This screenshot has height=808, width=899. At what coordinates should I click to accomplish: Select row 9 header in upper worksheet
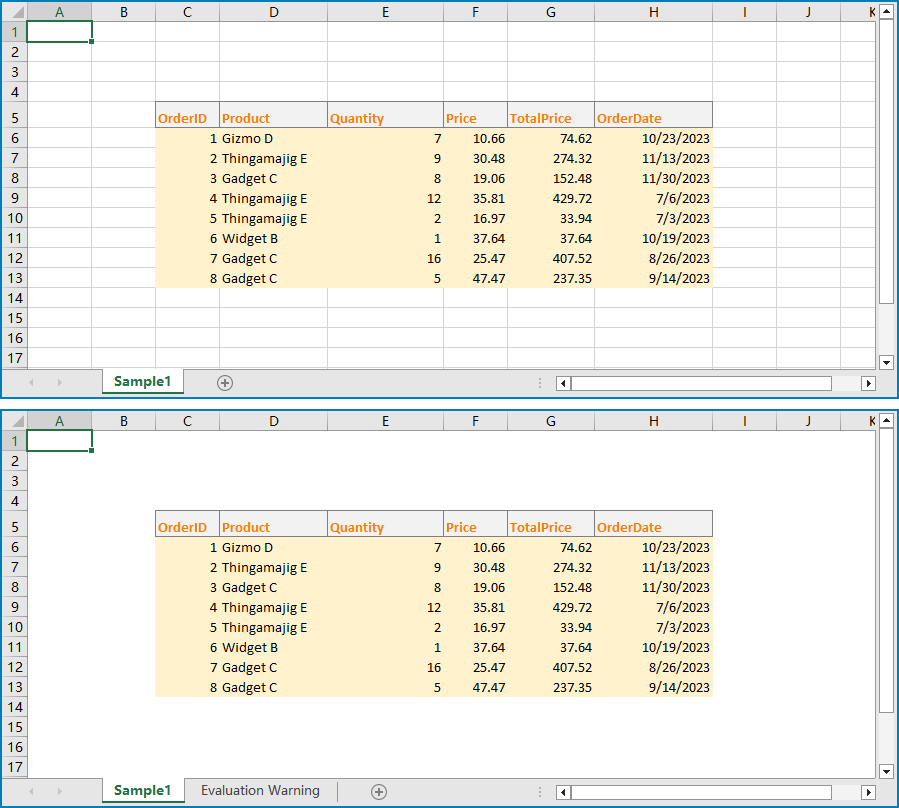(14, 198)
